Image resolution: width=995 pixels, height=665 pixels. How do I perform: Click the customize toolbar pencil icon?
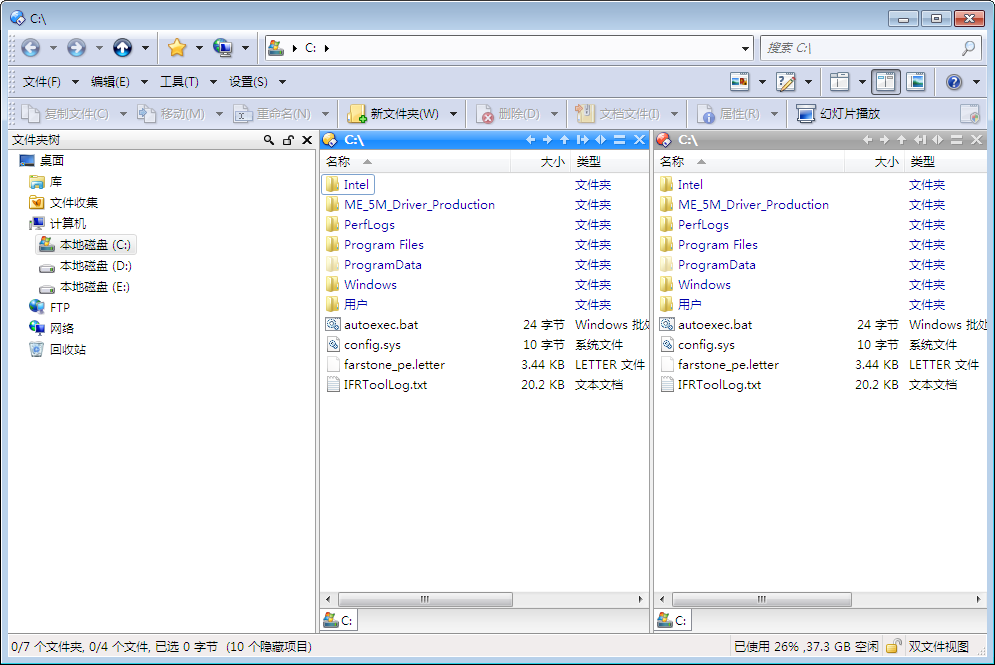pyautogui.click(x=786, y=81)
